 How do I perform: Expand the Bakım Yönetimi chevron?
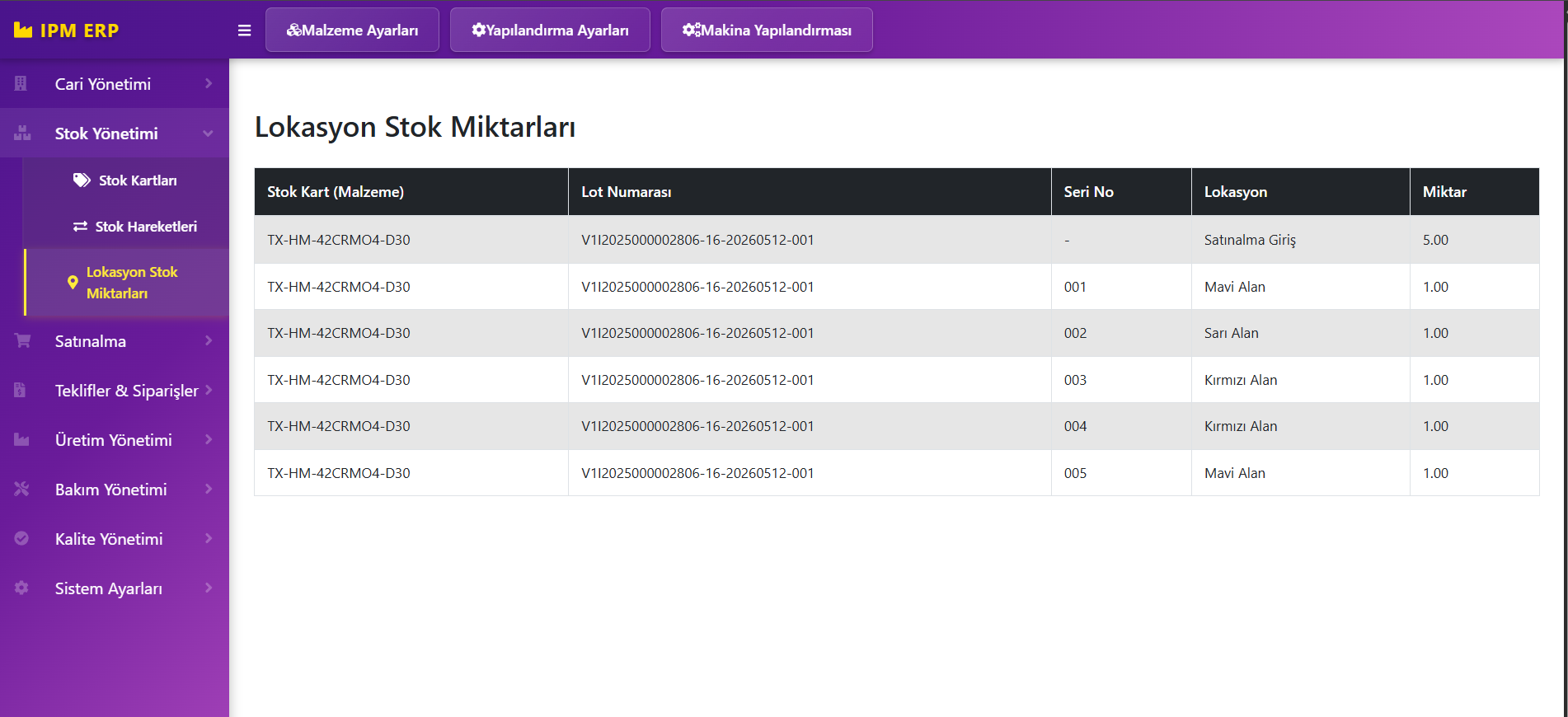209,489
